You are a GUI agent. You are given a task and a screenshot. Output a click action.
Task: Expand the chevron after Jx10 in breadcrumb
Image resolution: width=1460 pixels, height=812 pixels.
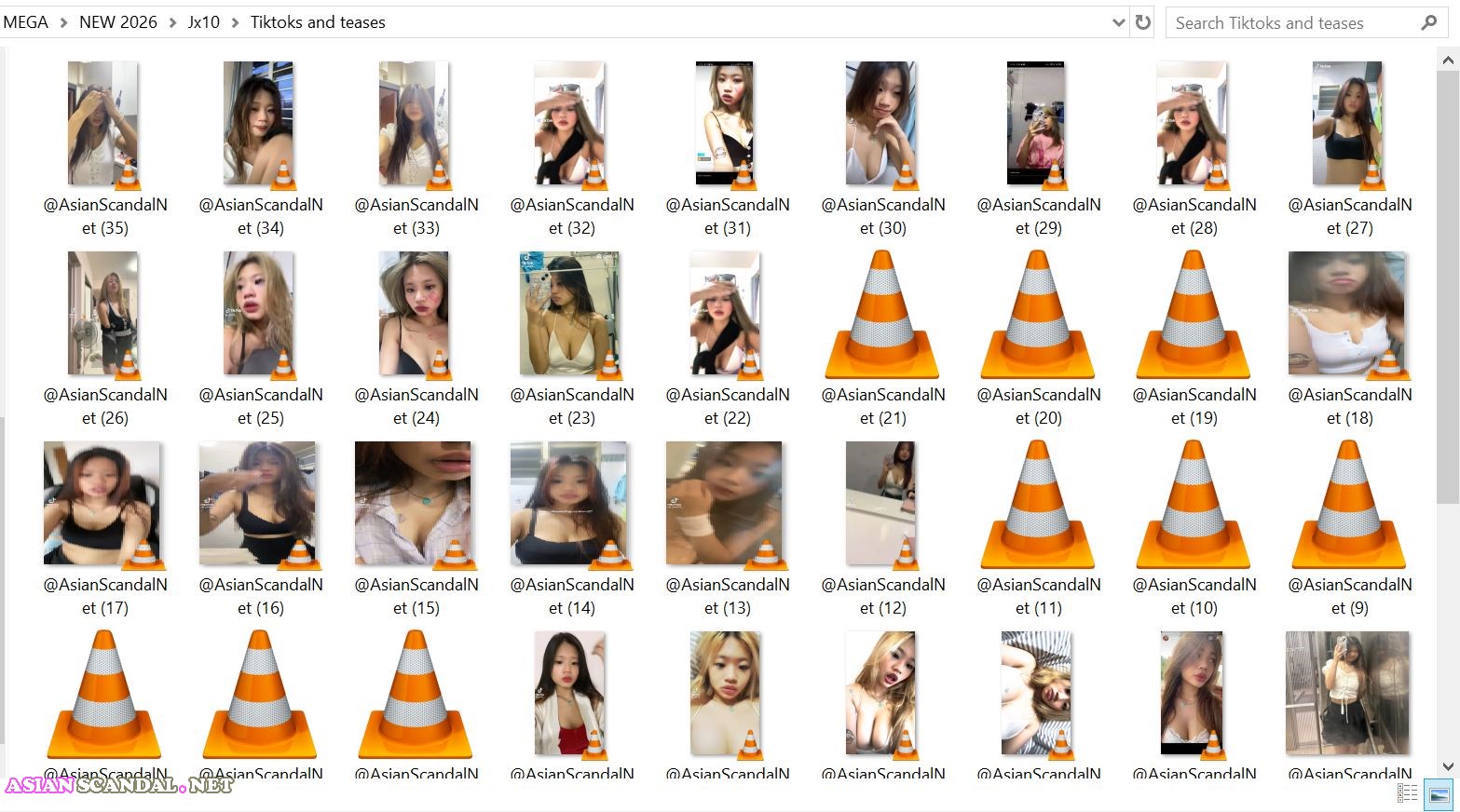235,22
